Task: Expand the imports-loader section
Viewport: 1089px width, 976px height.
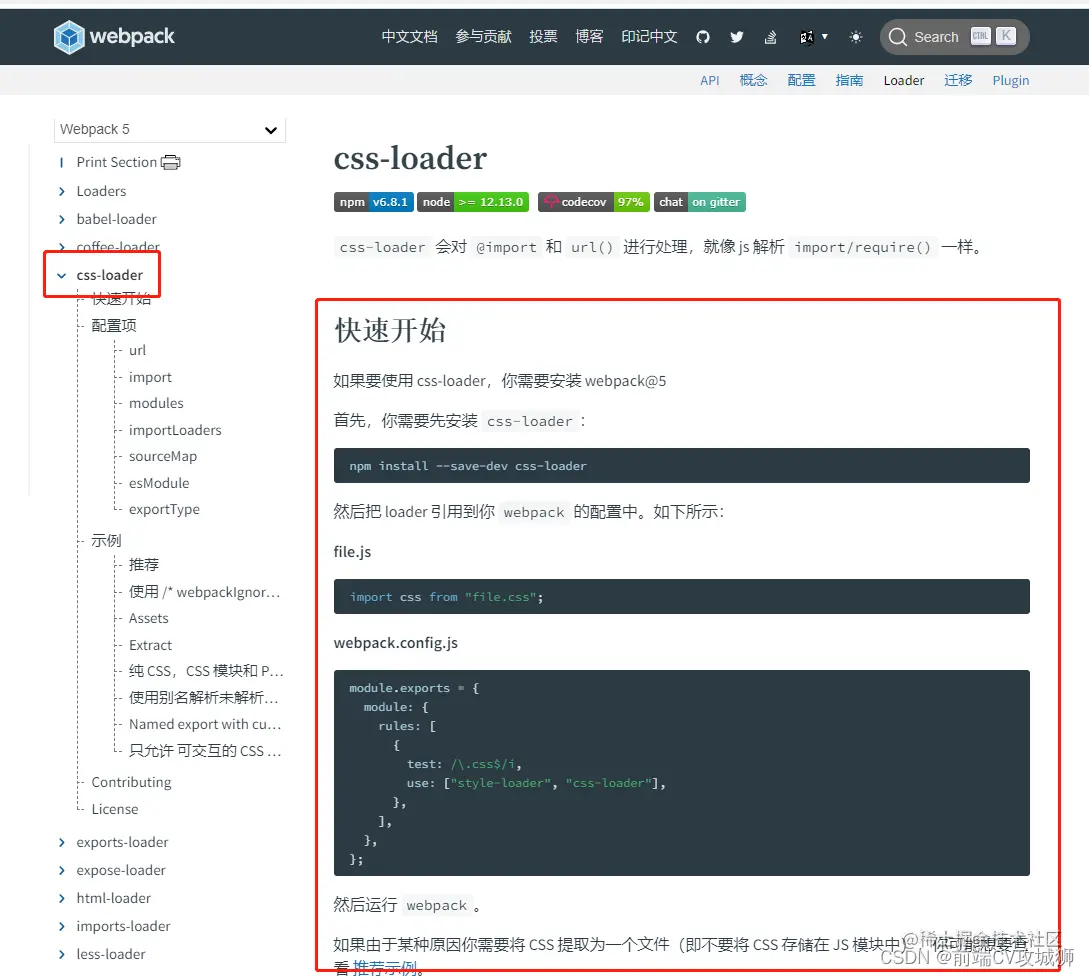Action: point(62,927)
